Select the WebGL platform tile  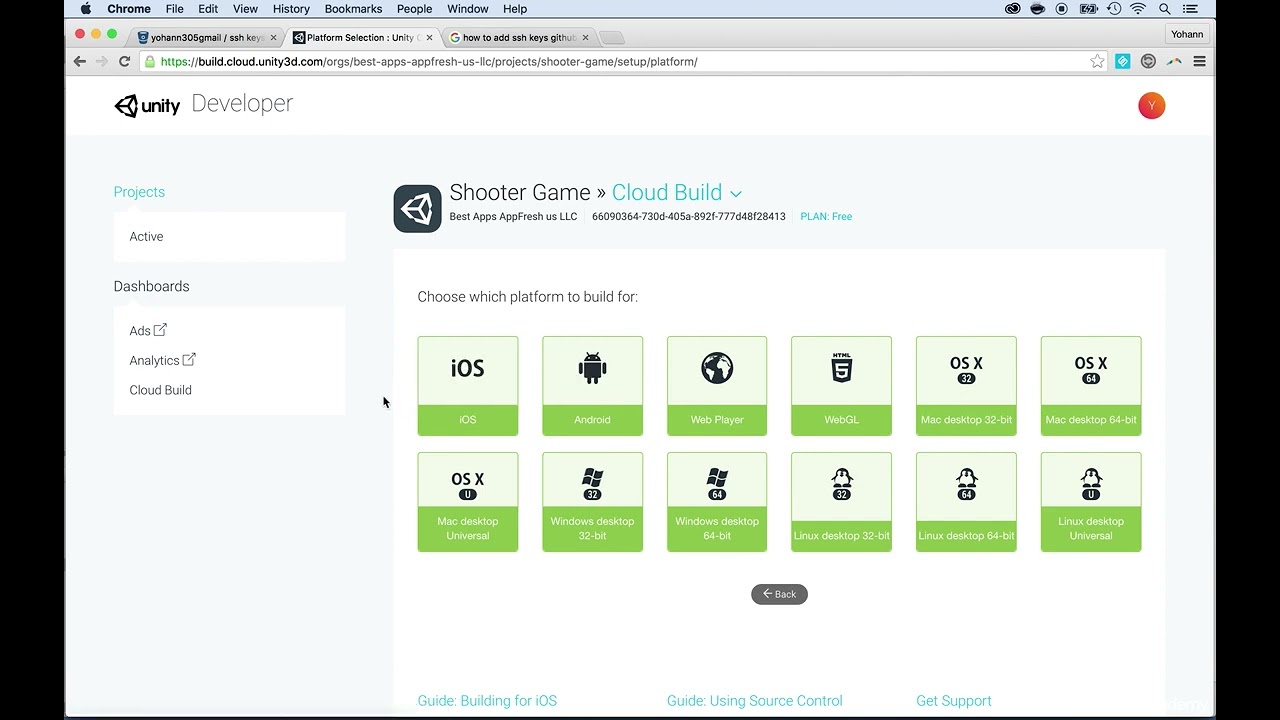(841, 386)
